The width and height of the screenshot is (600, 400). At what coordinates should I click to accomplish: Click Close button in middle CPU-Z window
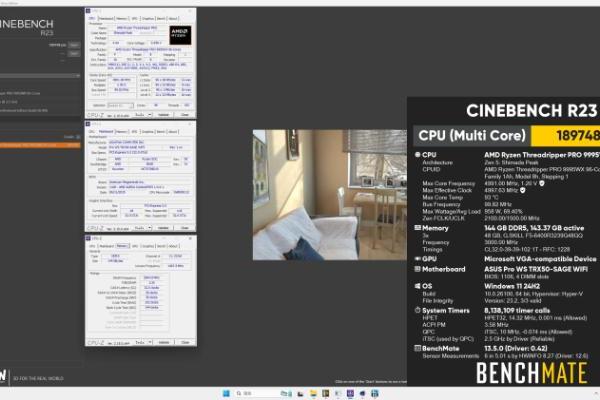184,228
